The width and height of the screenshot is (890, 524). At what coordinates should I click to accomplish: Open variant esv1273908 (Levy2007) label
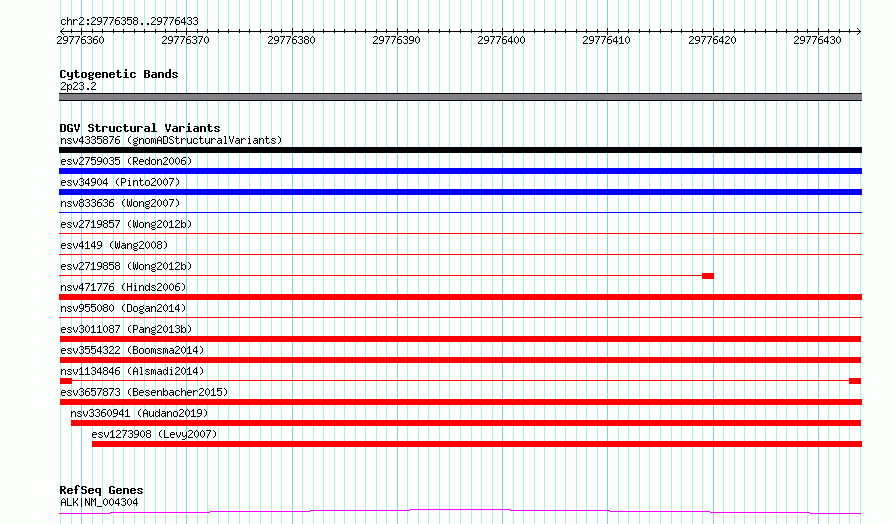pos(154,434)
